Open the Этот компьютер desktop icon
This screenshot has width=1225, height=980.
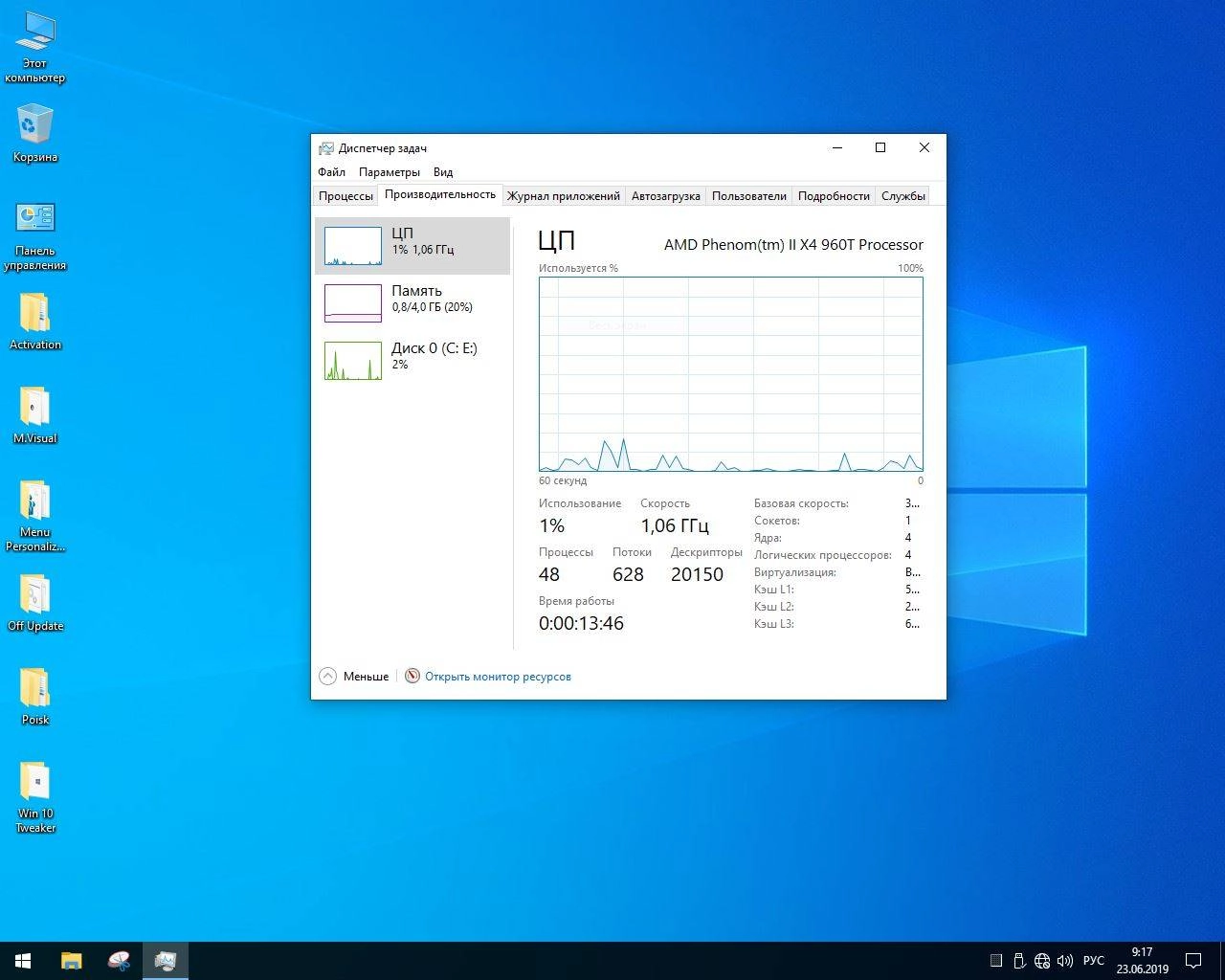35,48
